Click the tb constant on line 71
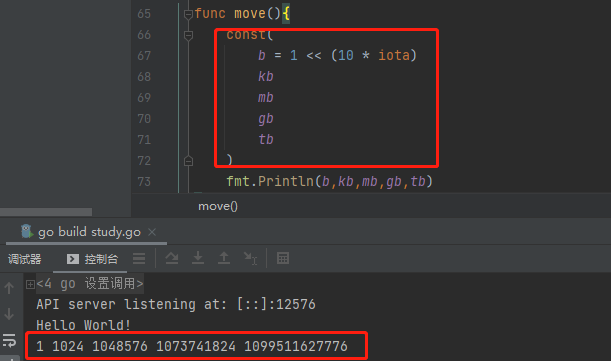The height and width of the screenshot is (361, 611). tap(266, 139)
